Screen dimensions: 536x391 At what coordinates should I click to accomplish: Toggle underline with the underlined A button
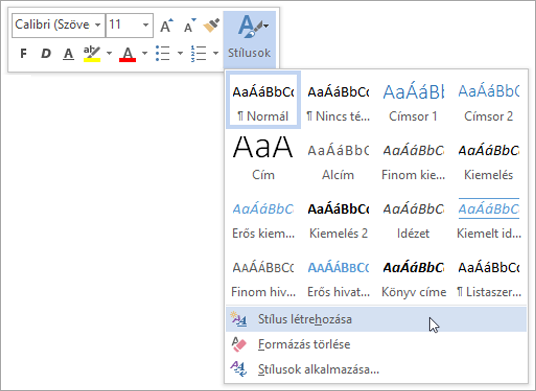click(x=68, y=53)
